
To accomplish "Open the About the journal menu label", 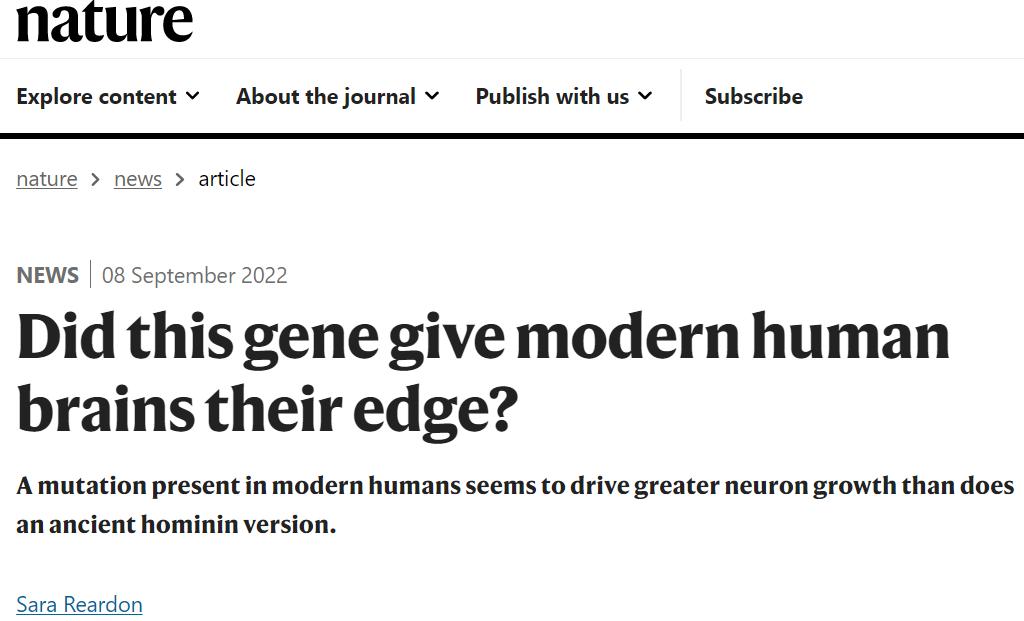I will 325,96.
